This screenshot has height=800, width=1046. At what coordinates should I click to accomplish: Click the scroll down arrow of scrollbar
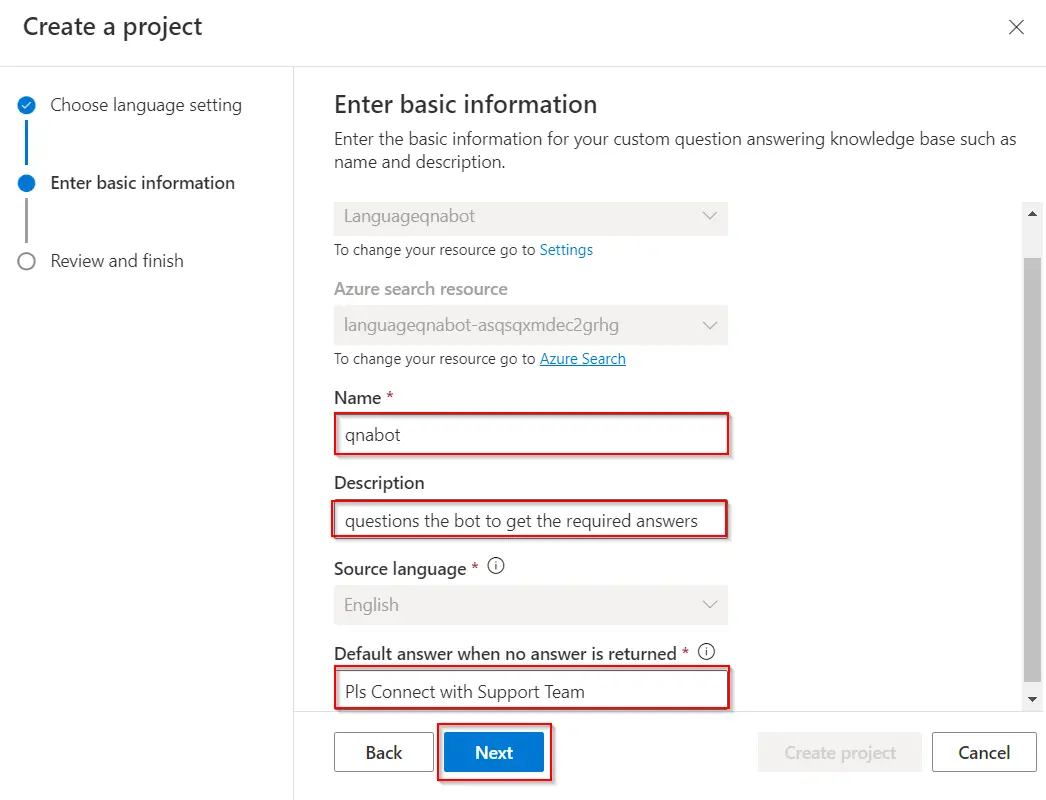coord(1034,699)
